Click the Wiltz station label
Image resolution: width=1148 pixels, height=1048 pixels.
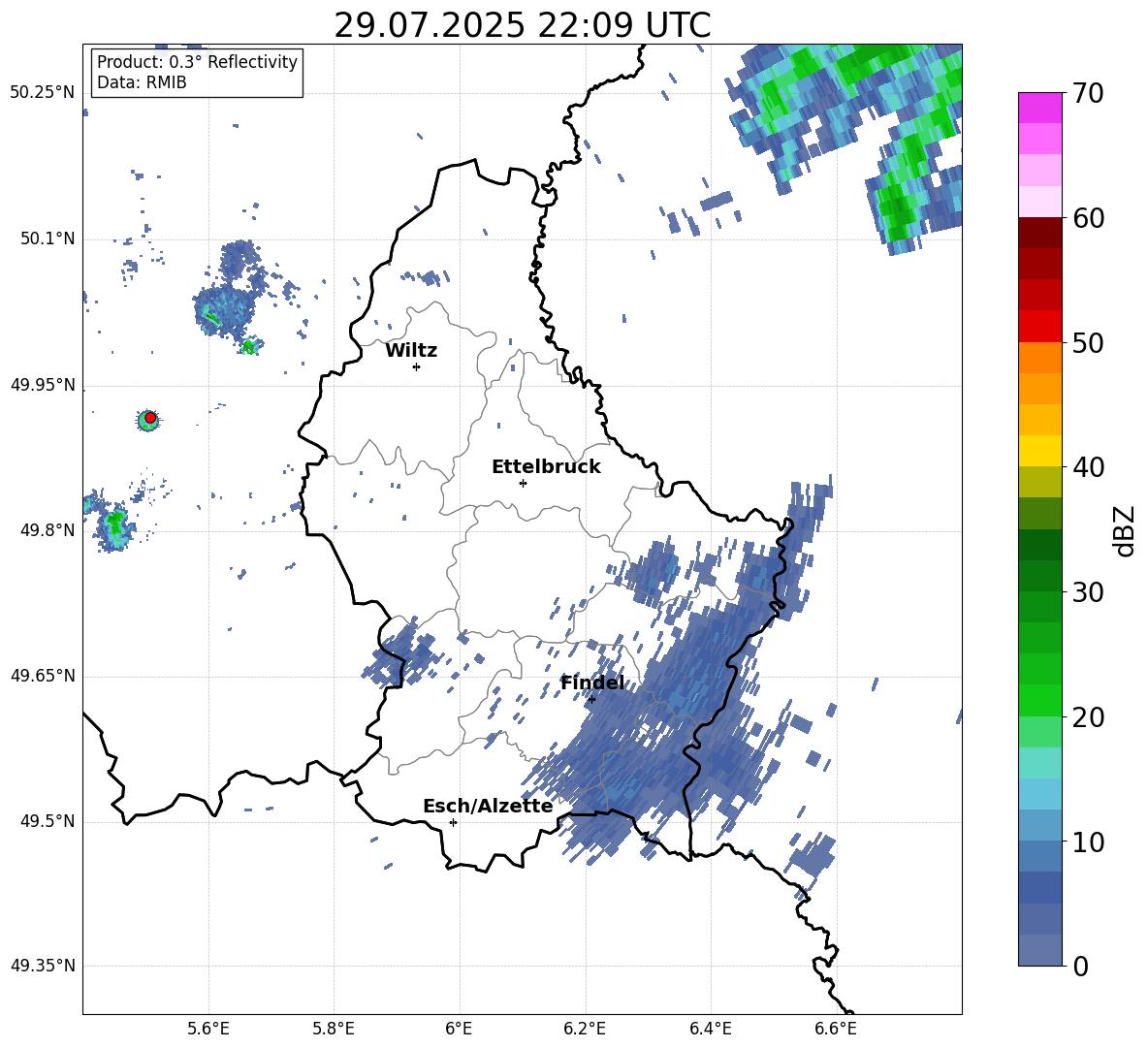point(411,351)
